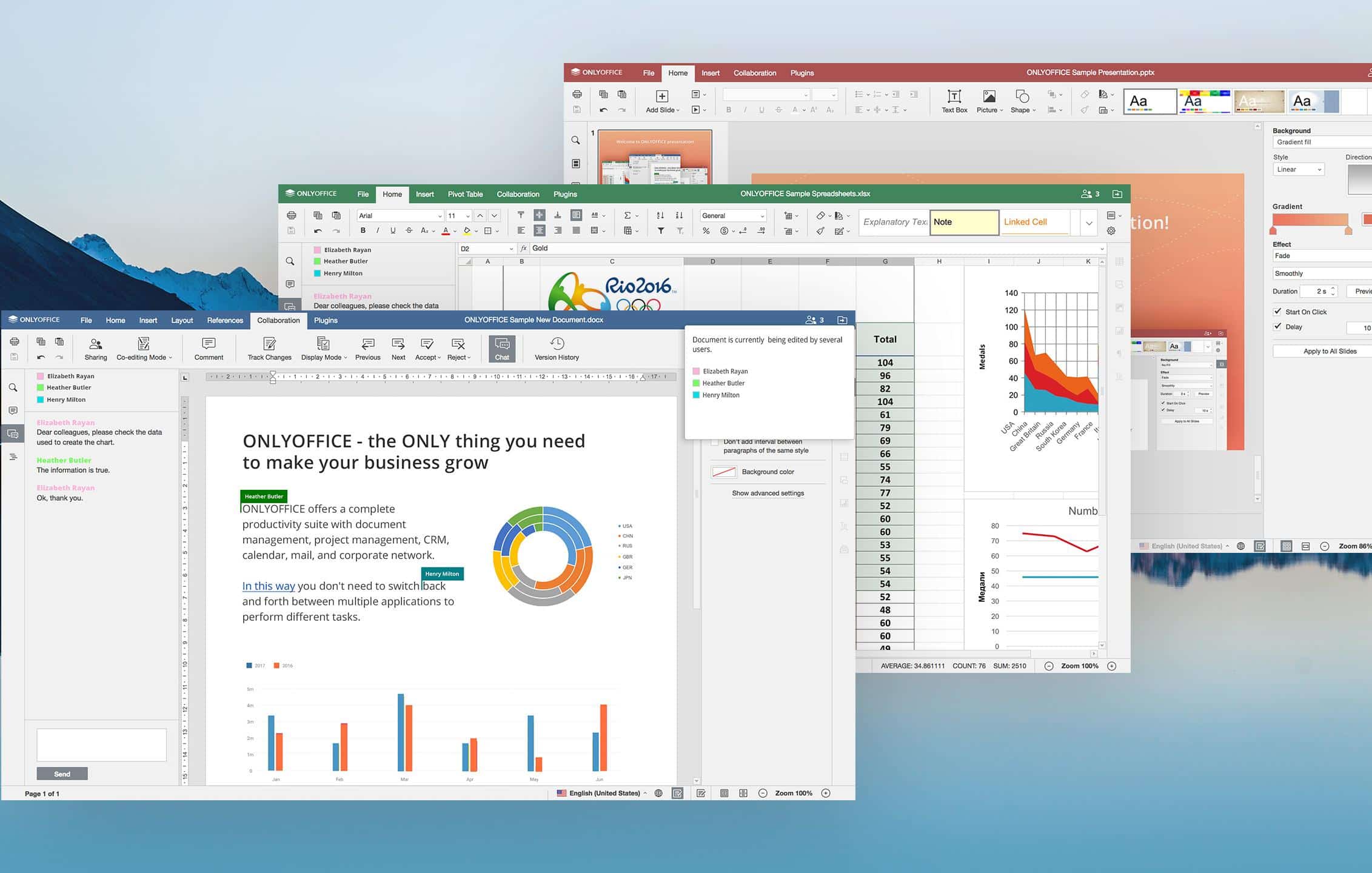Expand the Reject dropdown
1372x873 pixels.
459,349
